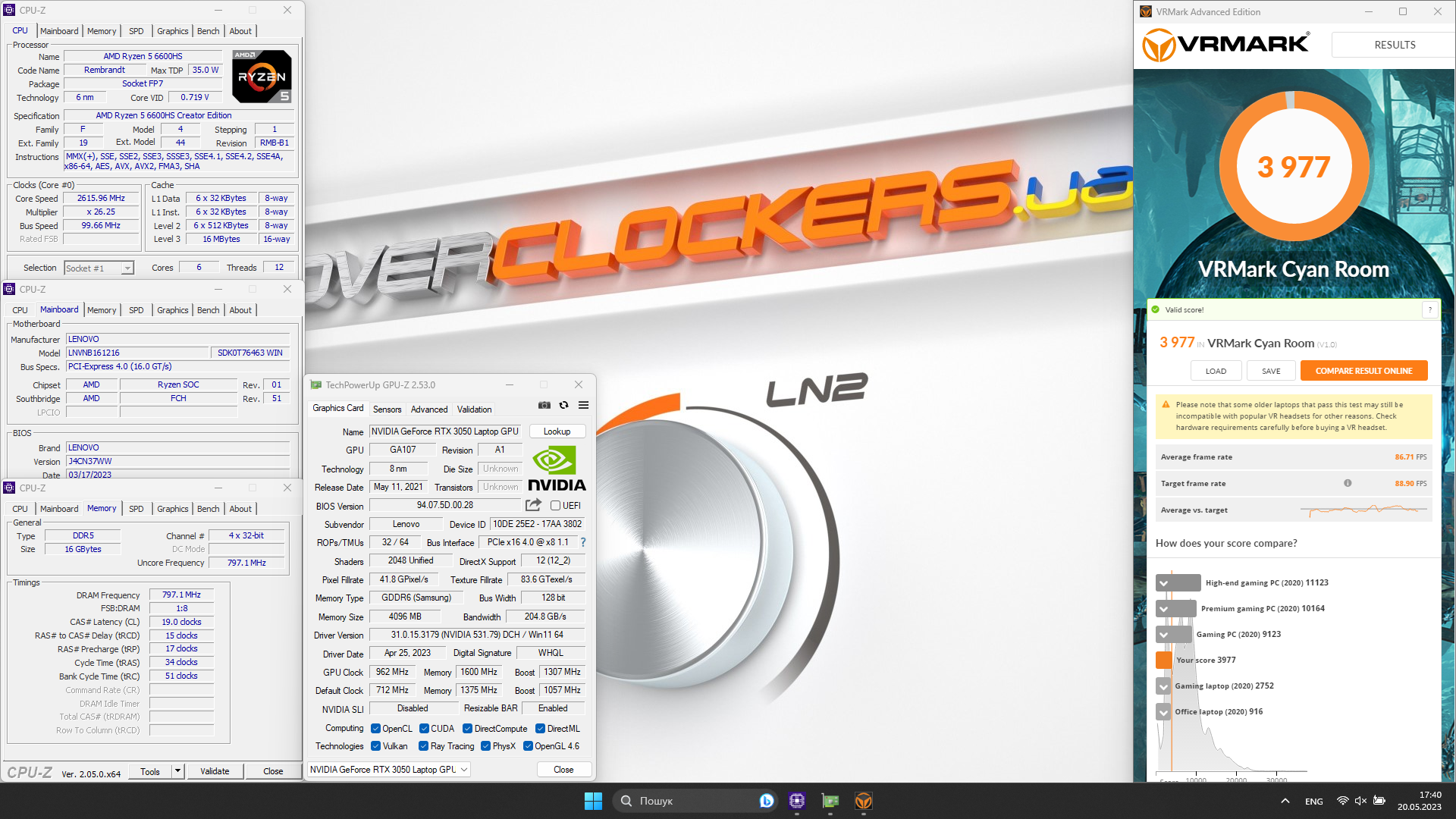Click the green valid score checkmark
1456x819 pixels.
coord(1156,309)
